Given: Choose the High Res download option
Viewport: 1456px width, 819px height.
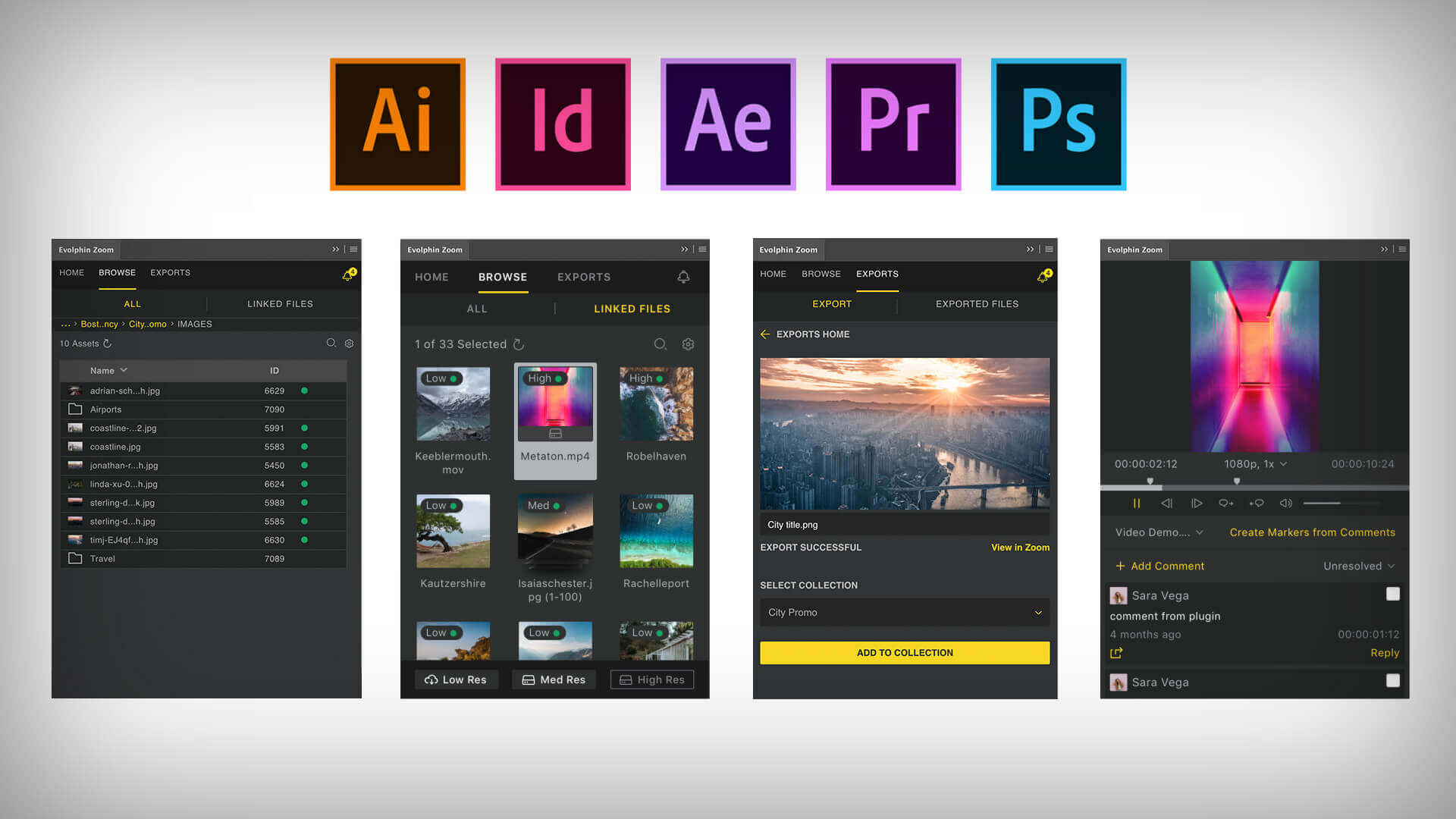Looking at the screenshot, I should 652,679.
